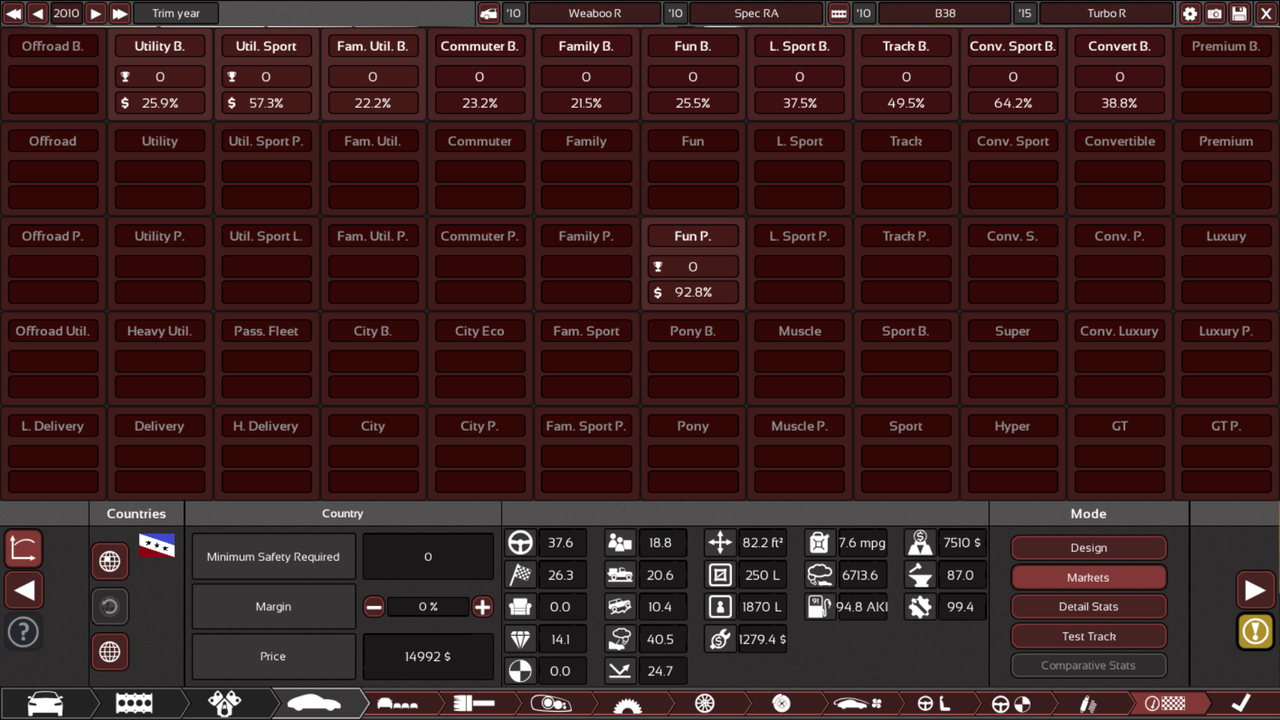This screenshot has height=720, width=1280.
Task: Select the car body trim step
Action: click(x=314, y=704)
